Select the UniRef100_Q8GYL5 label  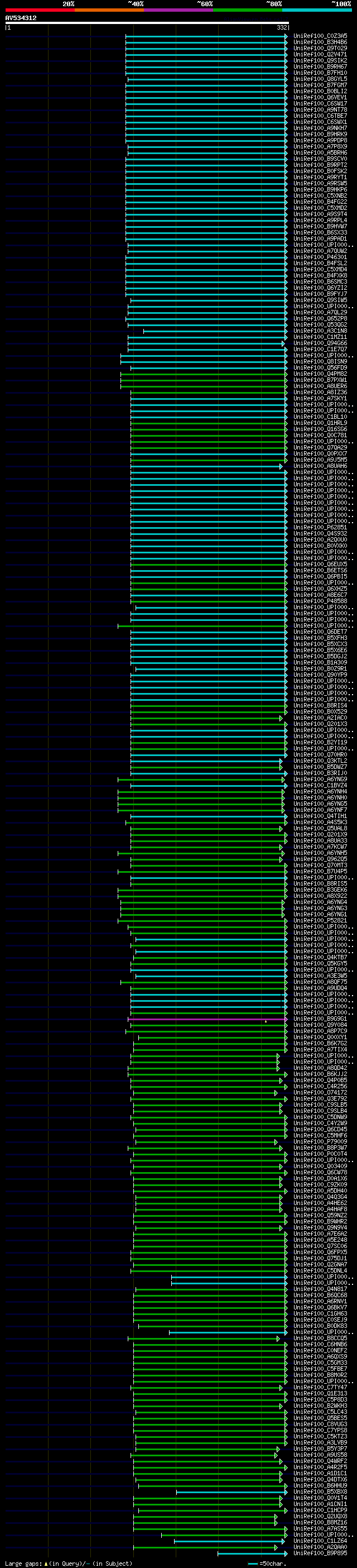321,79
